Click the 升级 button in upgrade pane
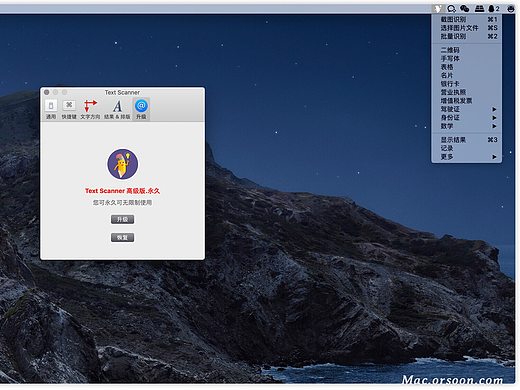Viewport: 520px width, 390px height. pos(122,219)
